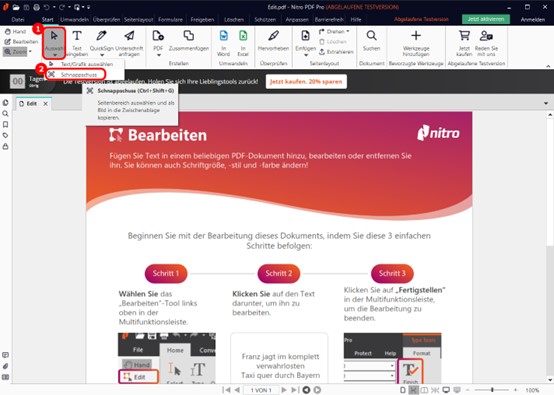554x395 pixels.
Task: Switch to the Umwandeln ribbon tab
Action: tap(74, 19)
